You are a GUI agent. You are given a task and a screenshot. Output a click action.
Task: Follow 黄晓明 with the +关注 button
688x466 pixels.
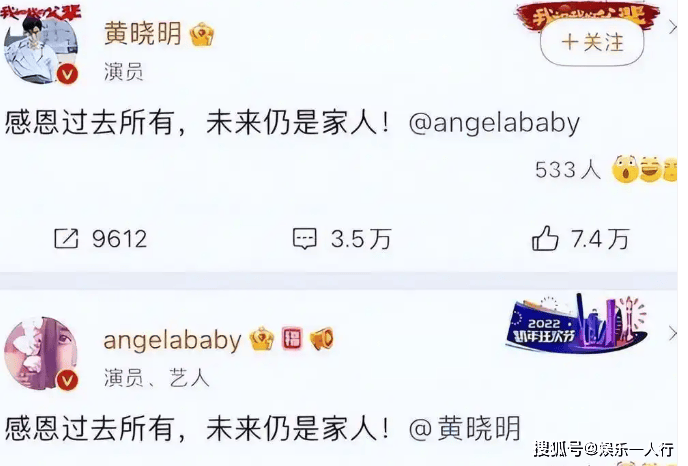tap(592, 43)
